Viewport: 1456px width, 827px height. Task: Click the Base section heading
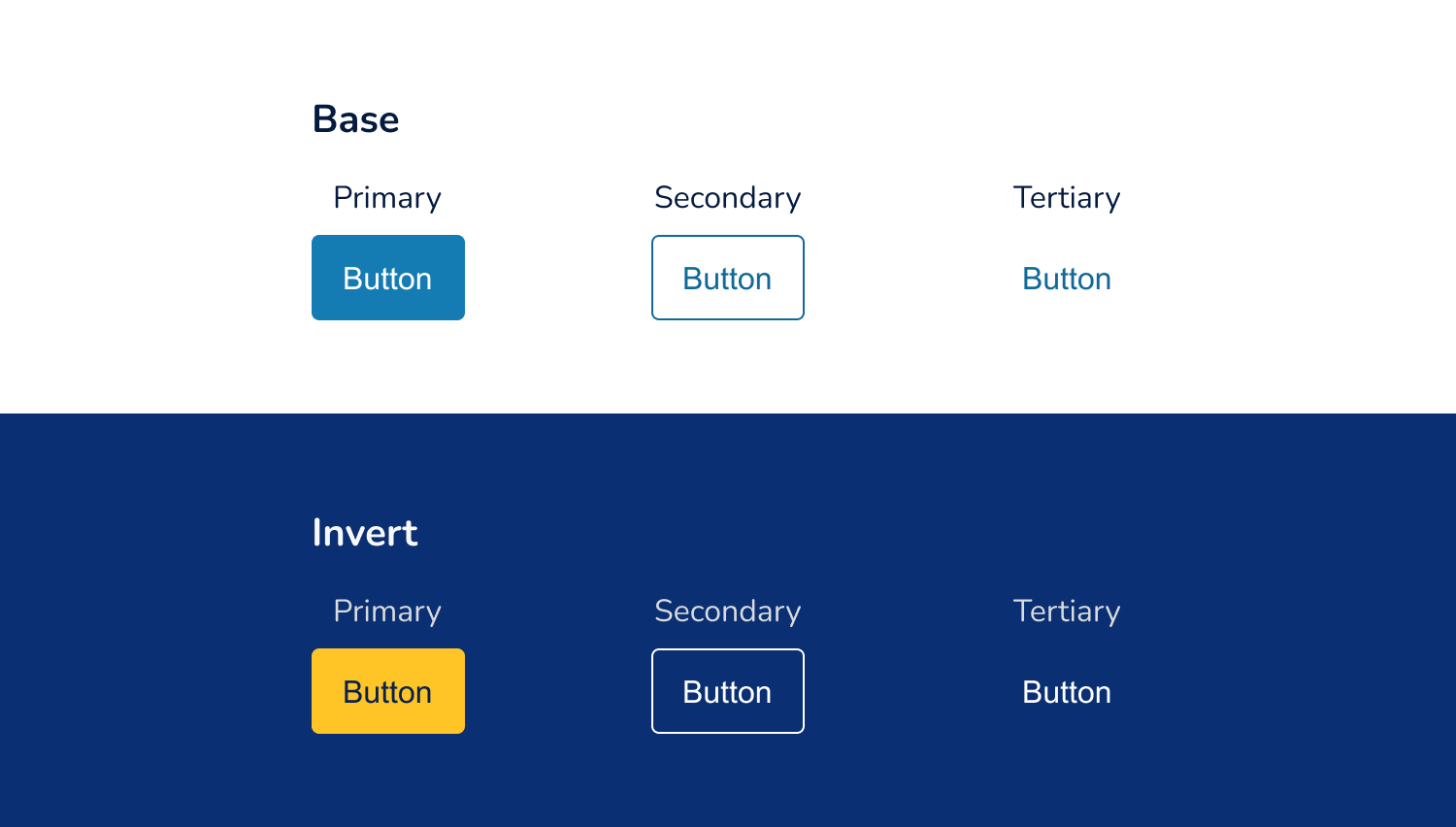pos(355,118)
